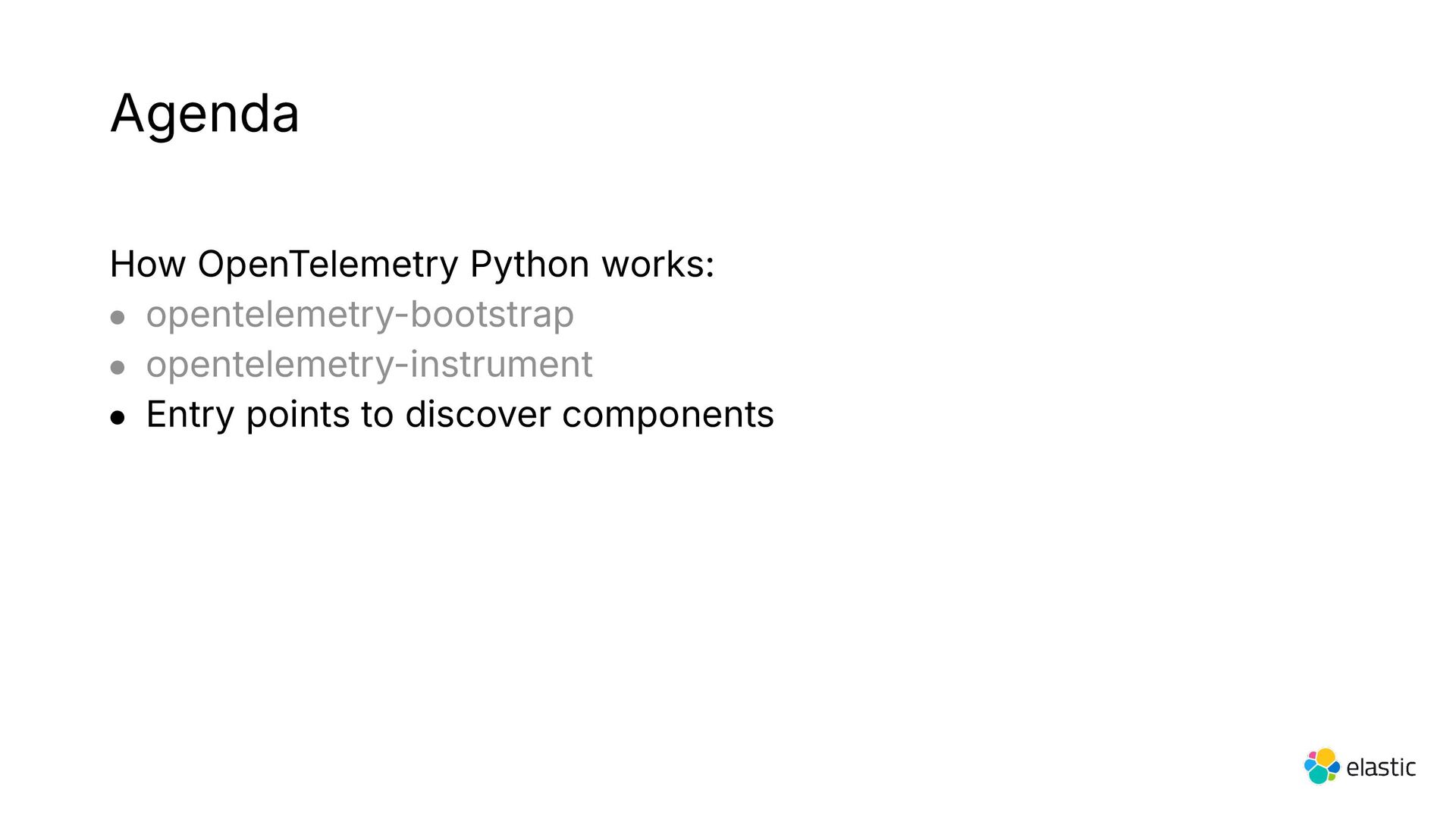This screenshot has width=1456, height=819.
Task: Click the word discover in the last bullet
Action: 479,414
